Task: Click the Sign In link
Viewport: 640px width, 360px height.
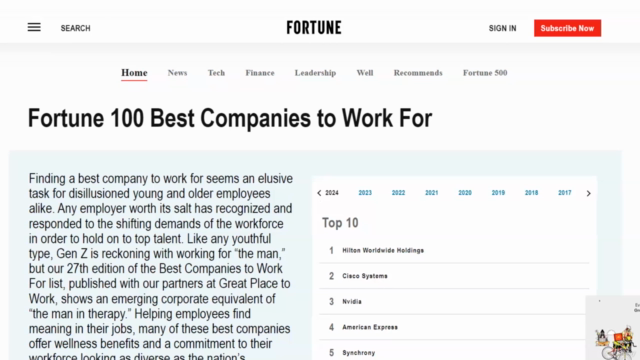Action: click(502, 28)
